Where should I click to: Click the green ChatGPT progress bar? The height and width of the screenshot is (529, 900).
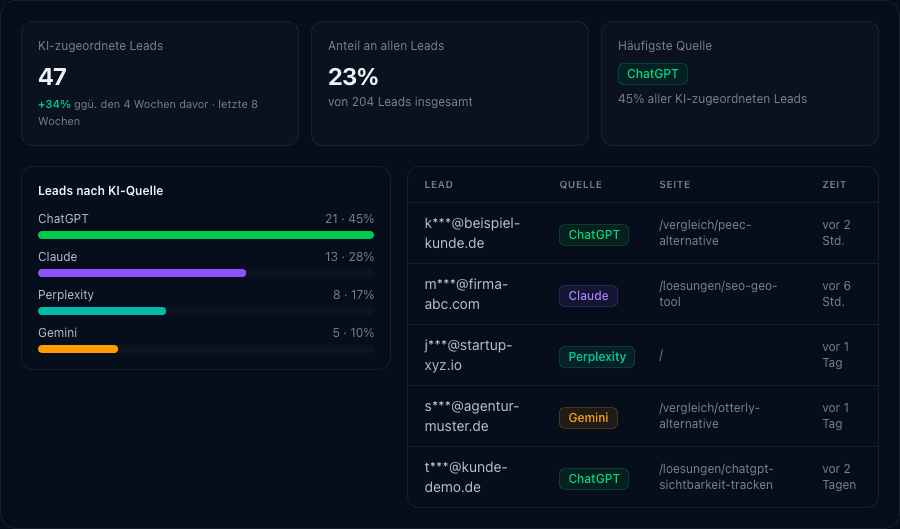click(x=206, y=235)
